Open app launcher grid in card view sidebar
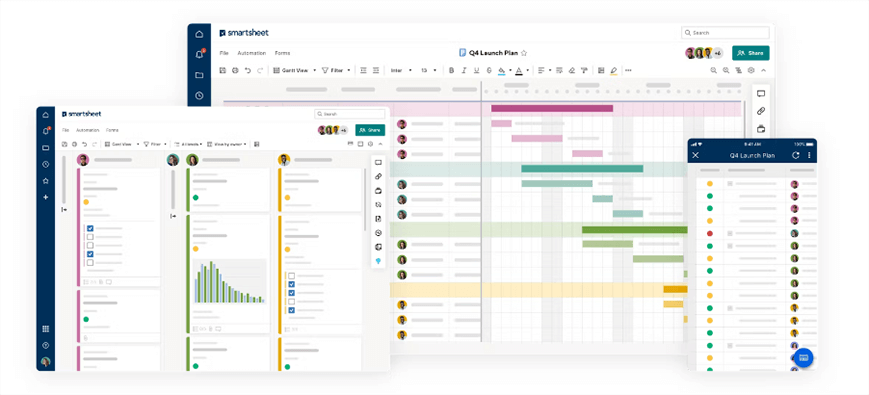This screenshot has width=869, height=395. 45,329
